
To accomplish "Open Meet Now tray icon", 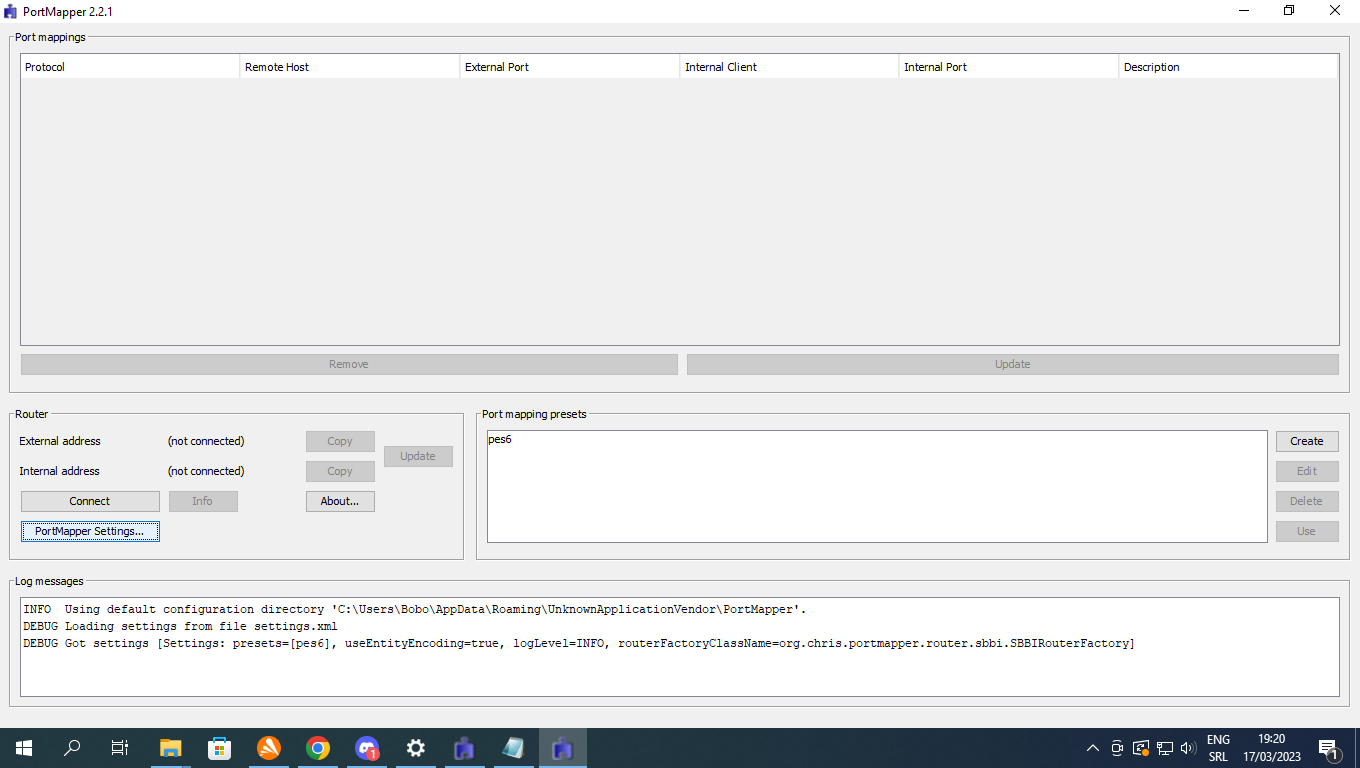I will [x=1118, y=748].
